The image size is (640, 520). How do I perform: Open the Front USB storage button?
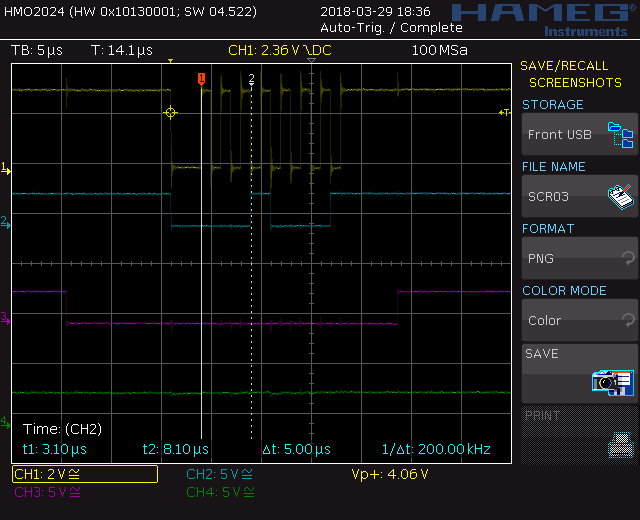click(x=580, y=134)
